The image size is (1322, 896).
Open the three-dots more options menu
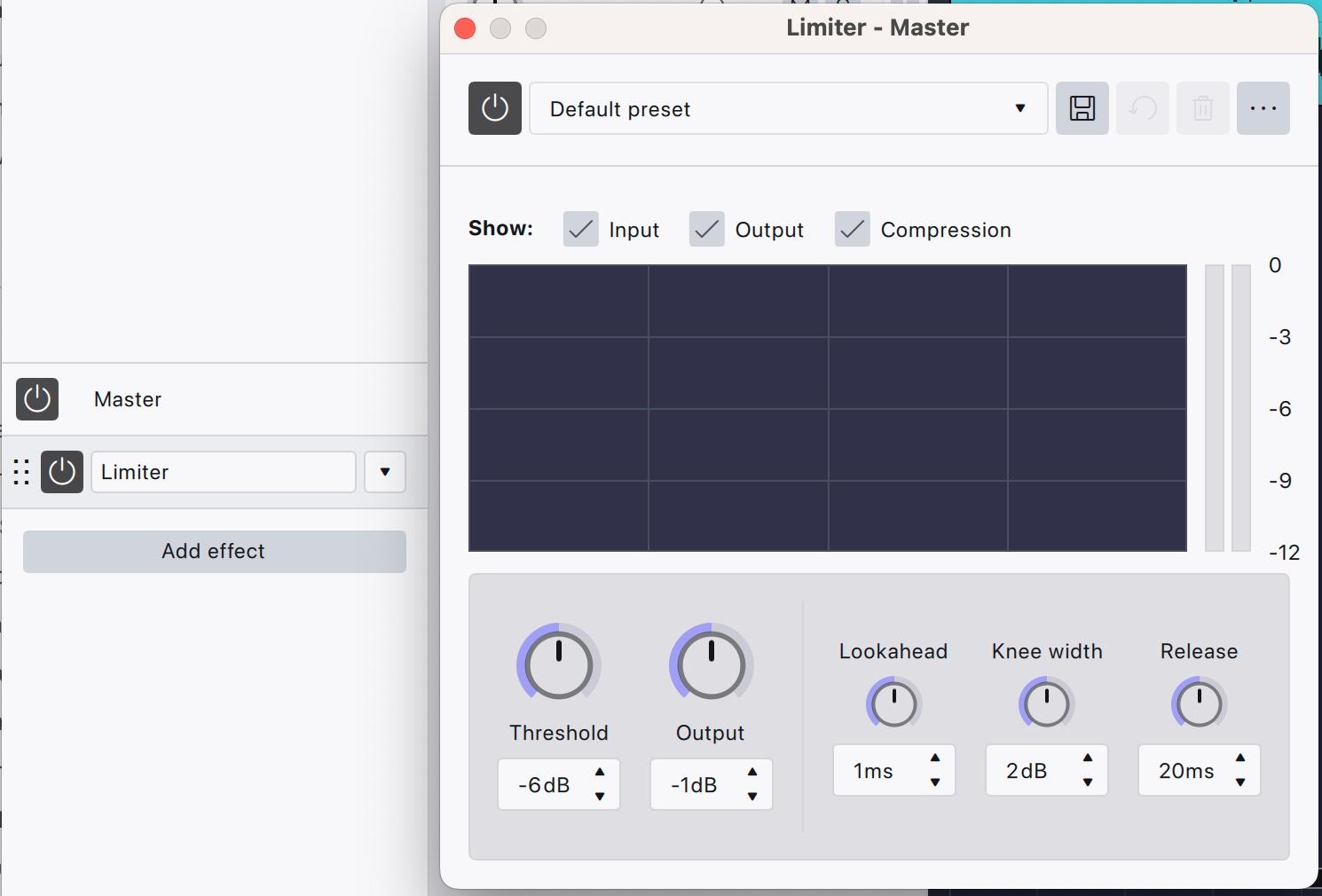click(1263, 108)
